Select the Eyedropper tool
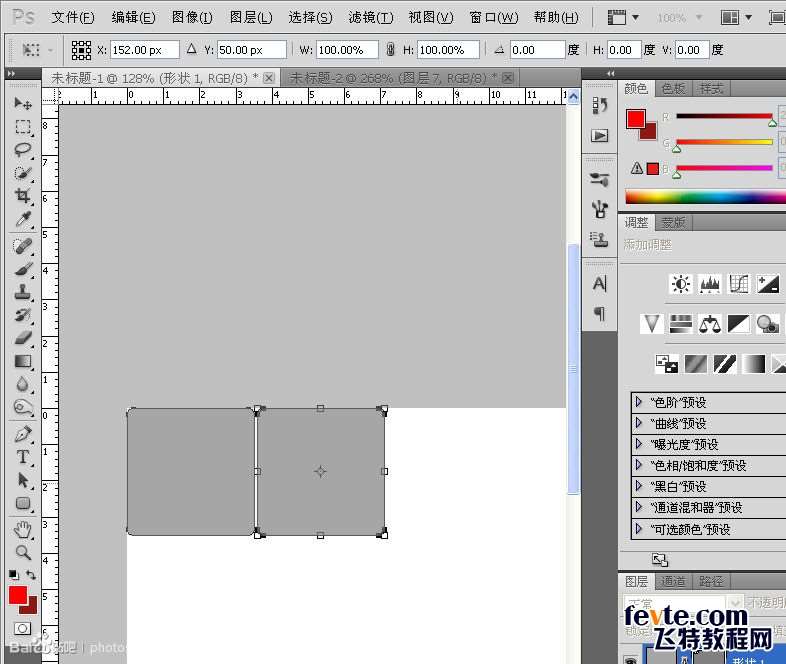The height and width of the screenshot is (664, 786). pyautogui.click(x=23, y=219)
